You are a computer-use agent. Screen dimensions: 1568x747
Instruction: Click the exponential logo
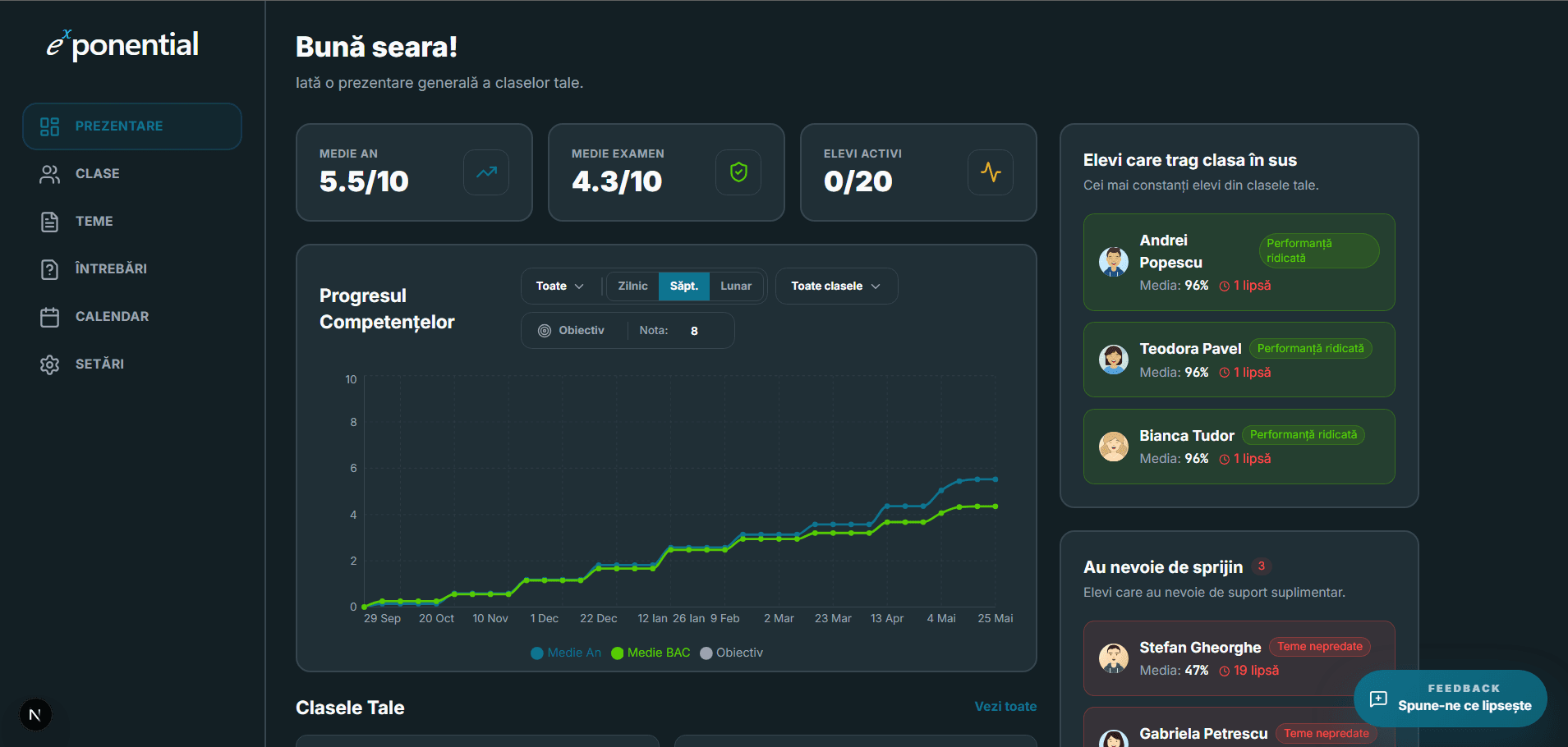click(x=122, y=44)
